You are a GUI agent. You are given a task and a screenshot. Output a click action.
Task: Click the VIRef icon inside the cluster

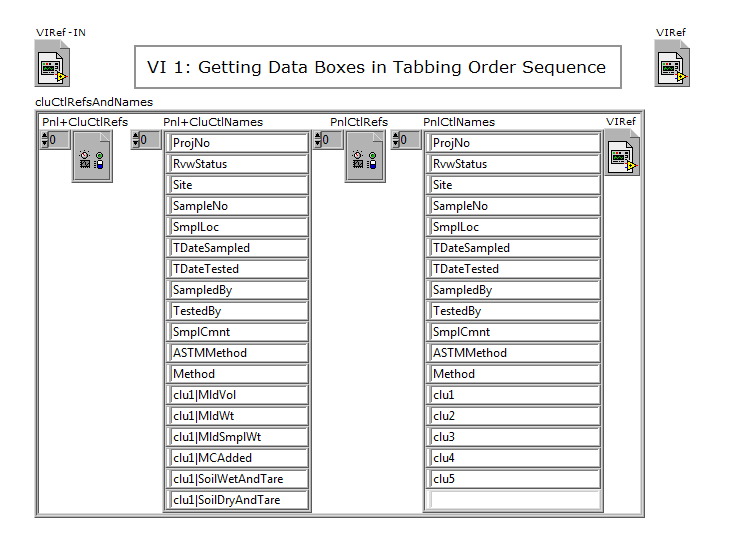click(622, 153)
